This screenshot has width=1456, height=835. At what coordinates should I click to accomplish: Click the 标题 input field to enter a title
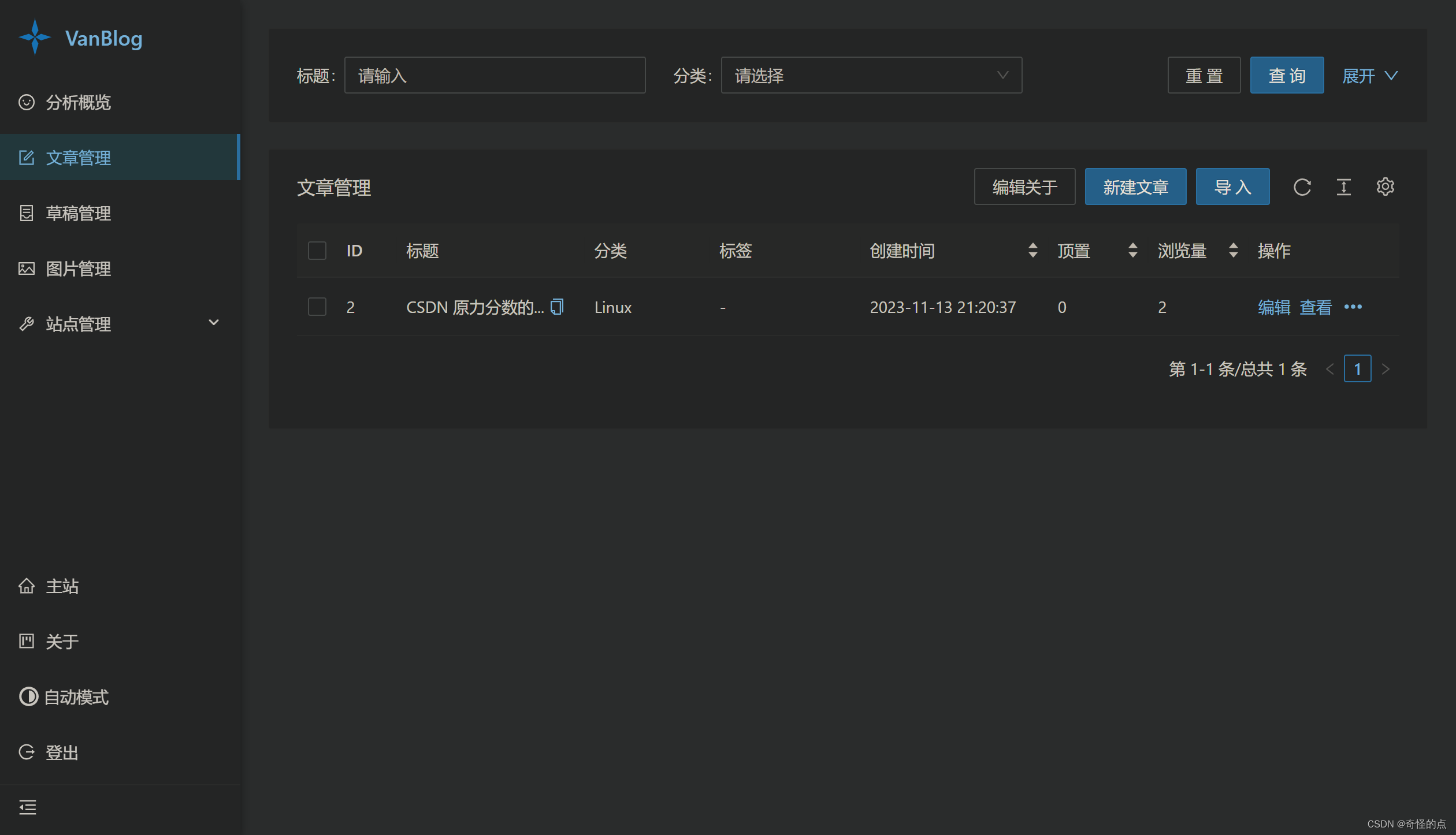click(x=494, y=75)
